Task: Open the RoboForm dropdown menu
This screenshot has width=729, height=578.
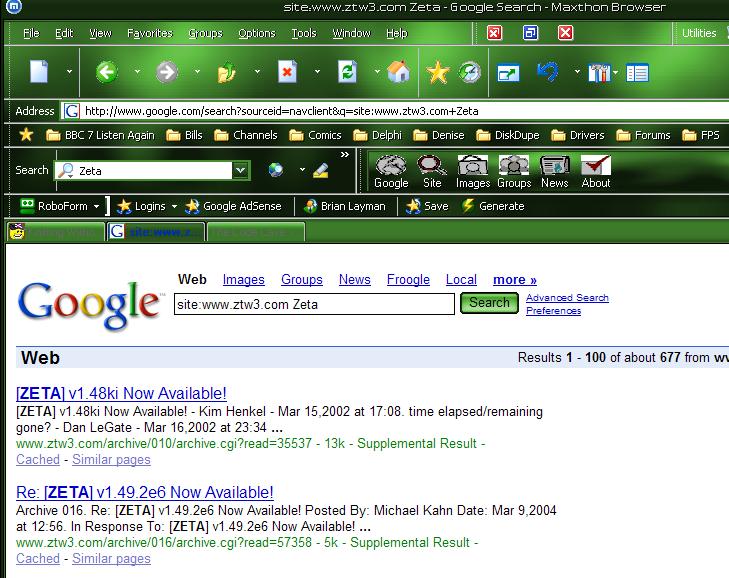Action: (96, 206)
